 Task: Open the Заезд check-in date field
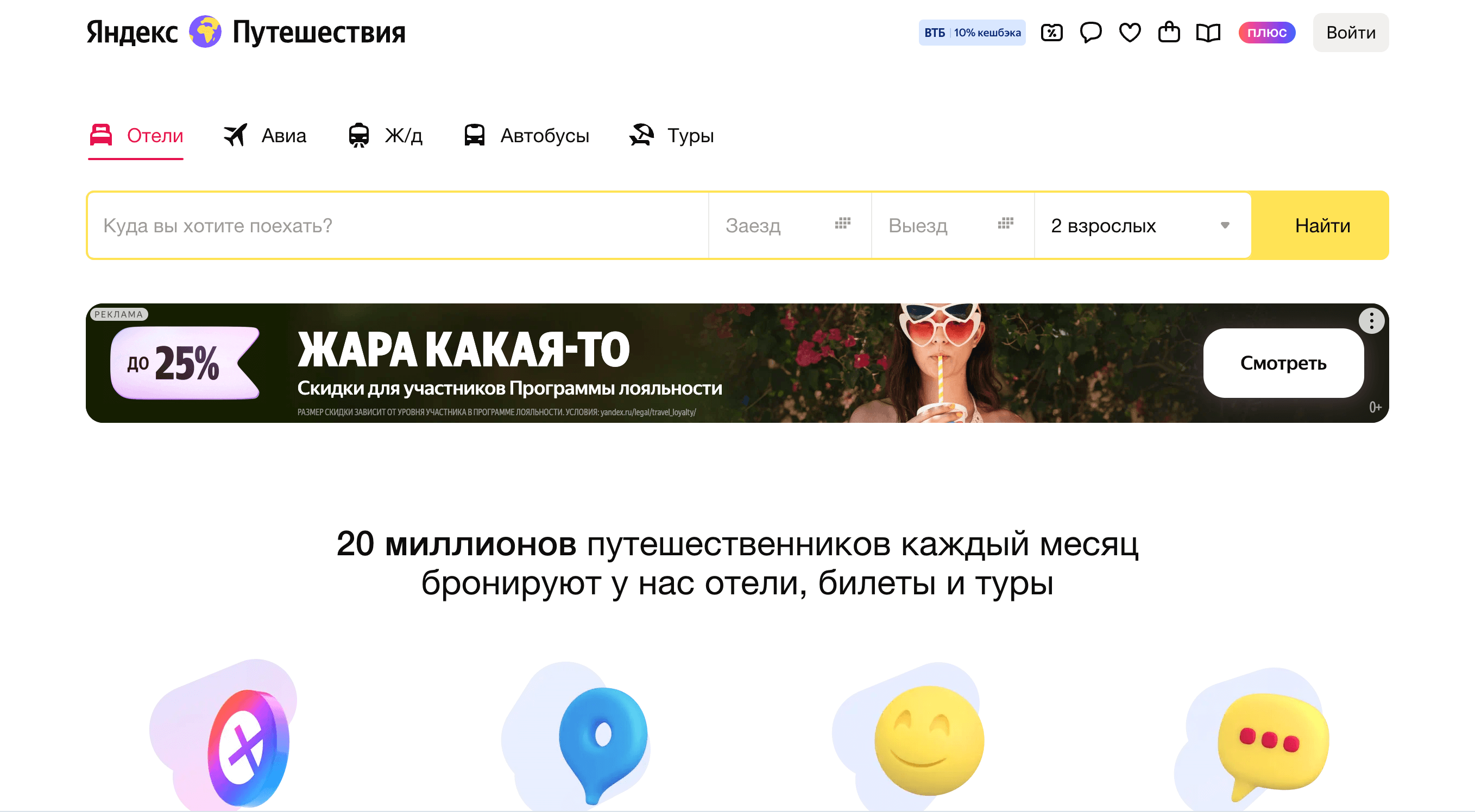790,225
